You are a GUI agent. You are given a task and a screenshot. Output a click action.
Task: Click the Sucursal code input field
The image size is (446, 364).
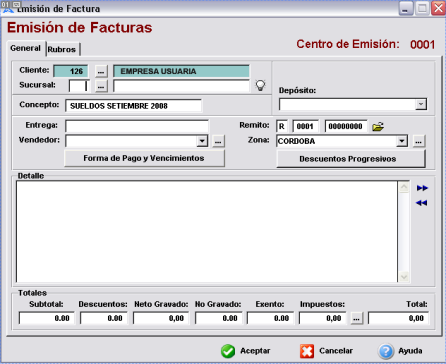point(79,86)
